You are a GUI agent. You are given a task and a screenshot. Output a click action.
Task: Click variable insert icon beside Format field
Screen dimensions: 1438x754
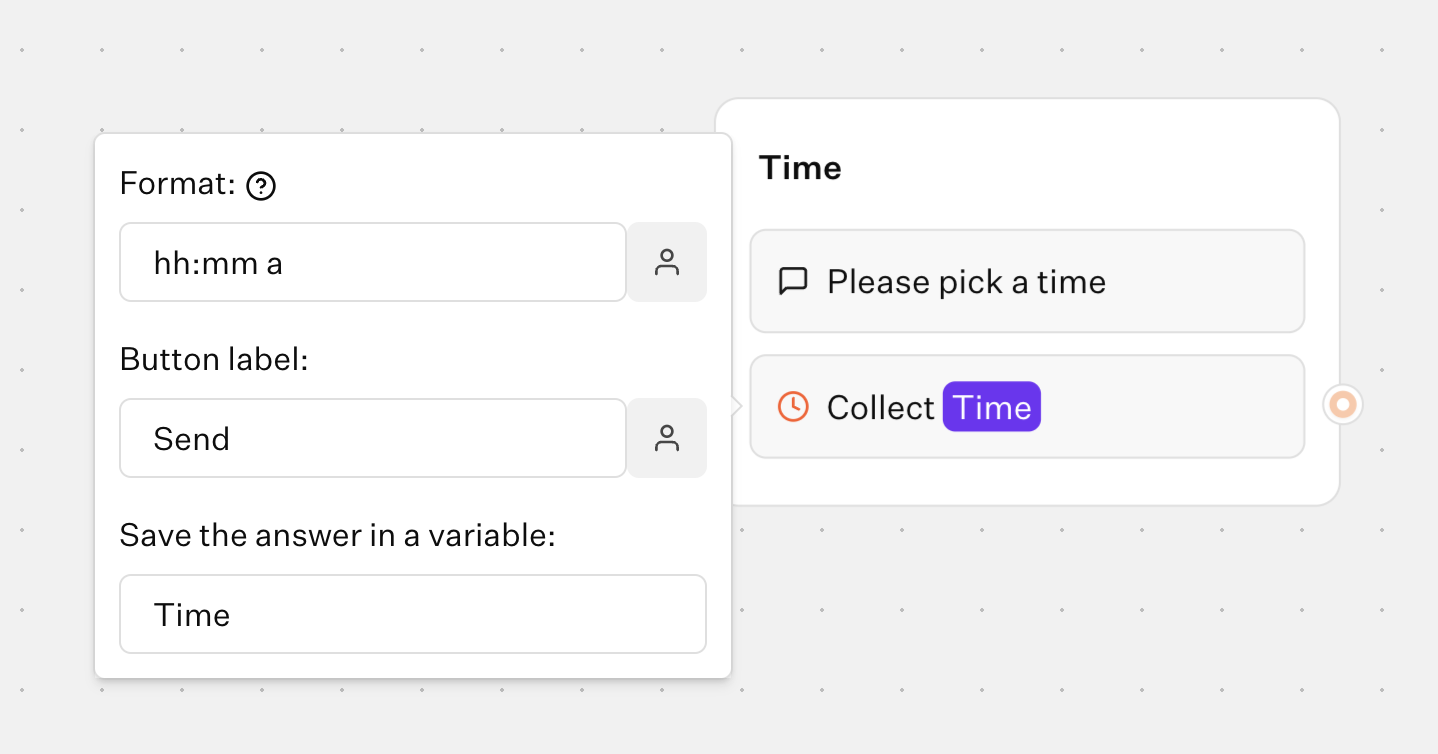point(667,262)
